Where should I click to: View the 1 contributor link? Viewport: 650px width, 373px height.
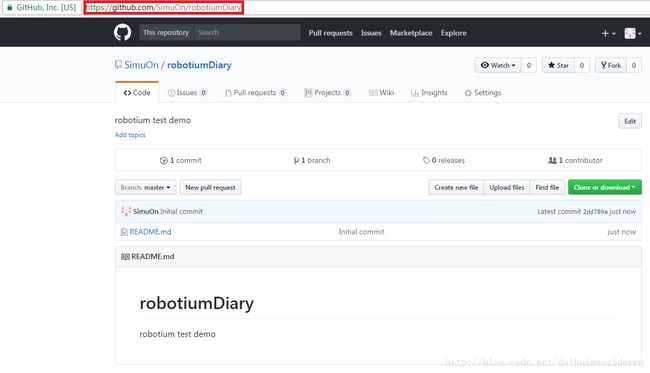coord(575,160)
